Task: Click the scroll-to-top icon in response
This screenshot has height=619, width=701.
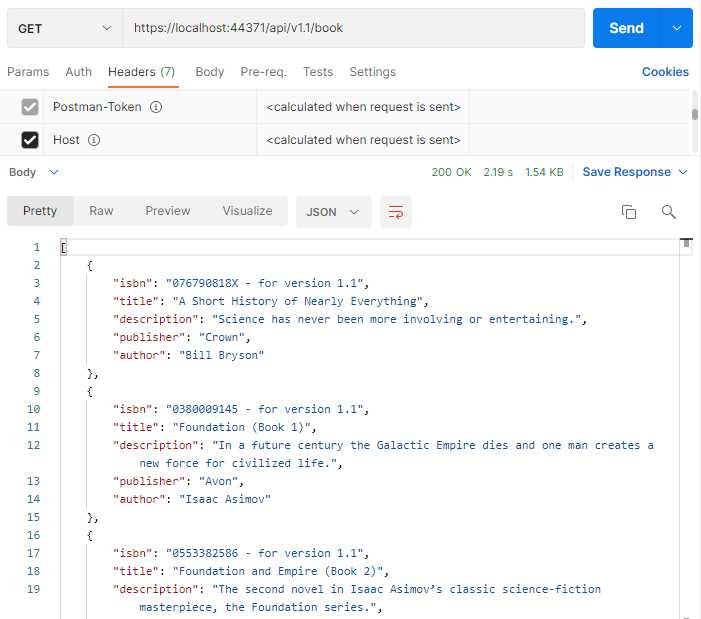Action: (686, 244)
